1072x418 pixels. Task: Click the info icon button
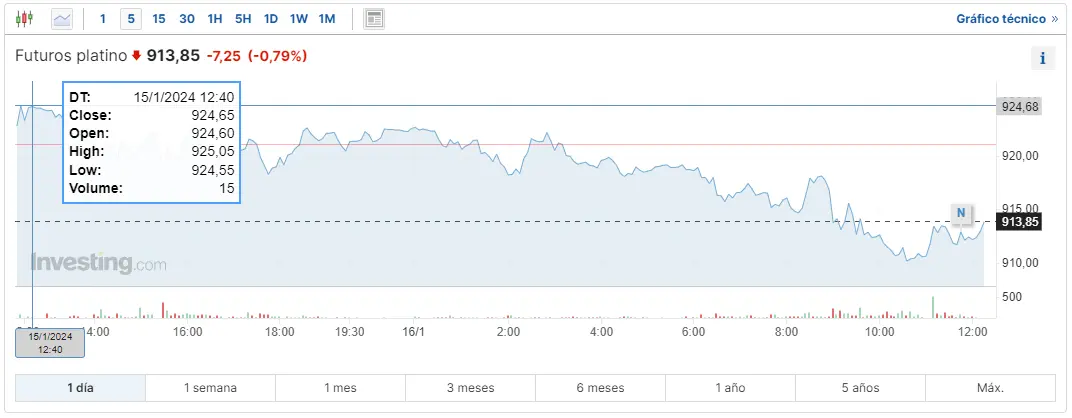tap(1042, 58)
